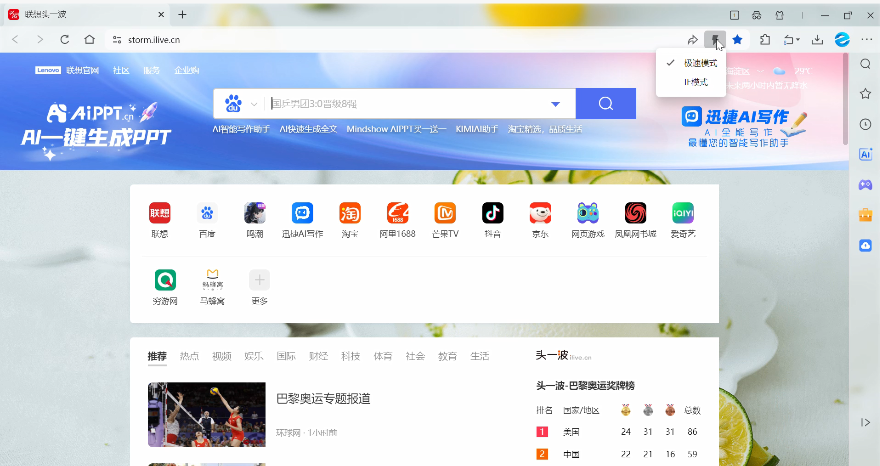Image resolution: width=880 pixels, height=466 pixels.
Task: Toggle the browsing mode lightning icon
Action: (x=715, y=40)
